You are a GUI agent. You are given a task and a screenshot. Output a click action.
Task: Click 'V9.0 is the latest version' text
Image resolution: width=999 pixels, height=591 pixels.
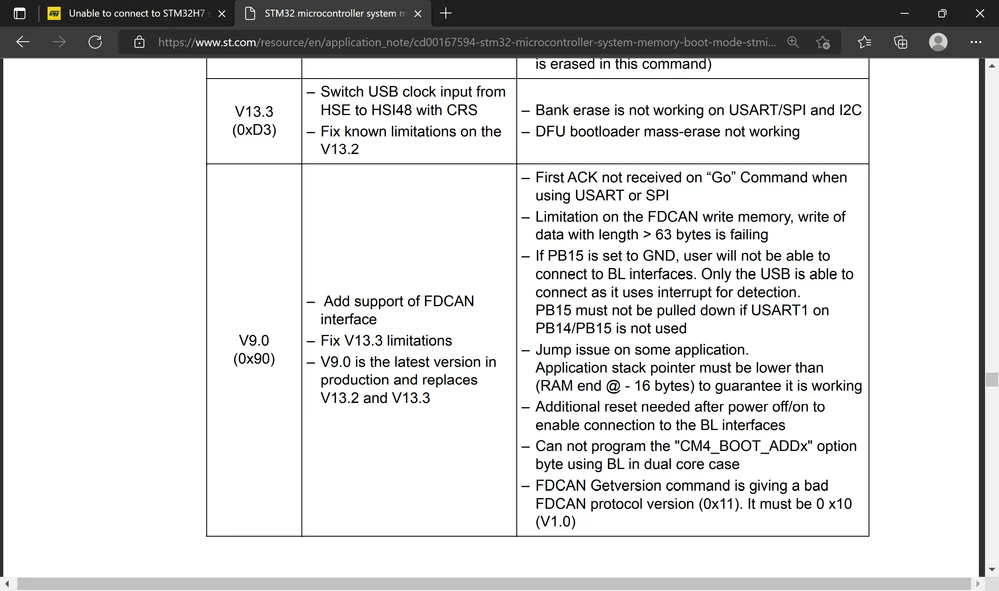click(408, 380)
